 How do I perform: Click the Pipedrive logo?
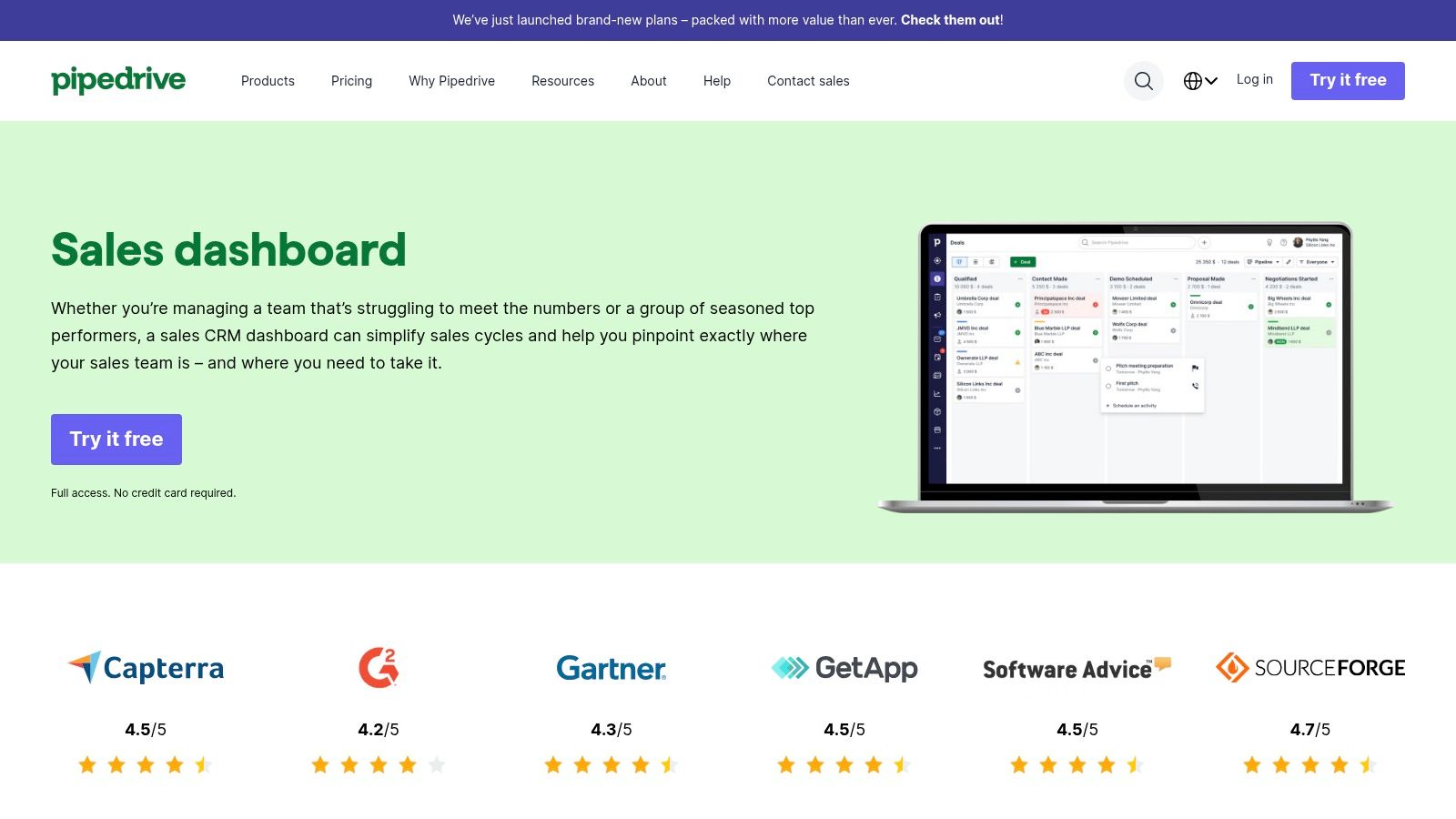(x=118, y=80)
